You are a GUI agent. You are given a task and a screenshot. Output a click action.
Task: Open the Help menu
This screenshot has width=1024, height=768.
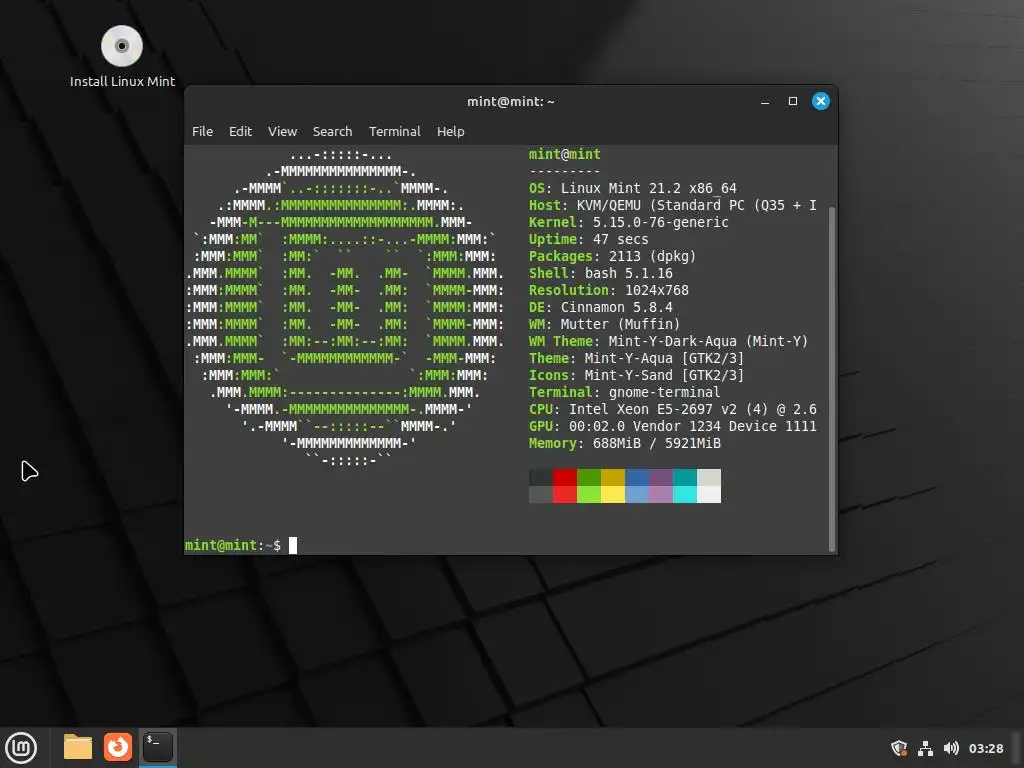(451, 131)
